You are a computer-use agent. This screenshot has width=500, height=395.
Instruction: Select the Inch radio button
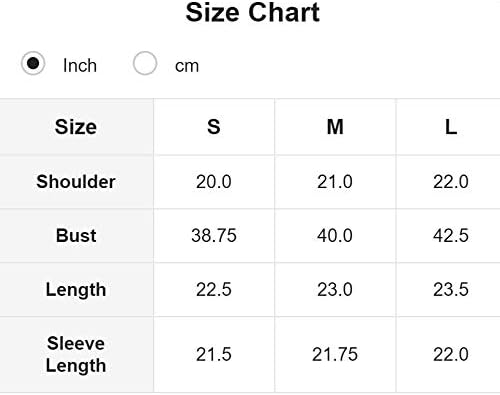(x=33, y=63)
